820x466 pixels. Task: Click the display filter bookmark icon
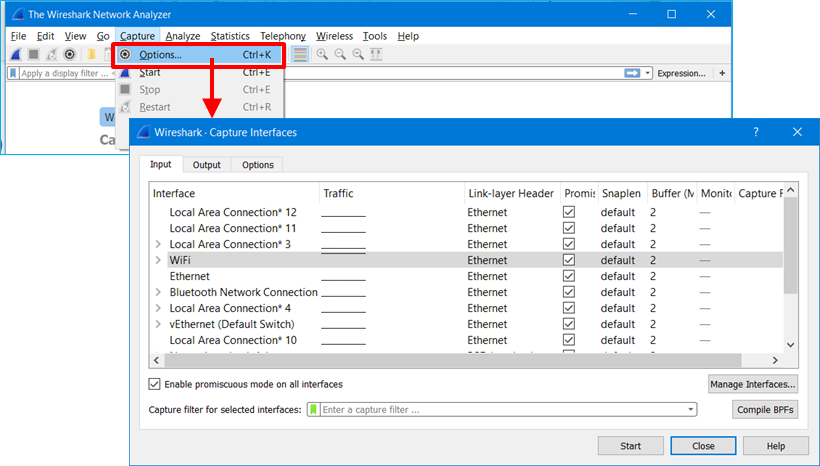[x=14, y=73]
